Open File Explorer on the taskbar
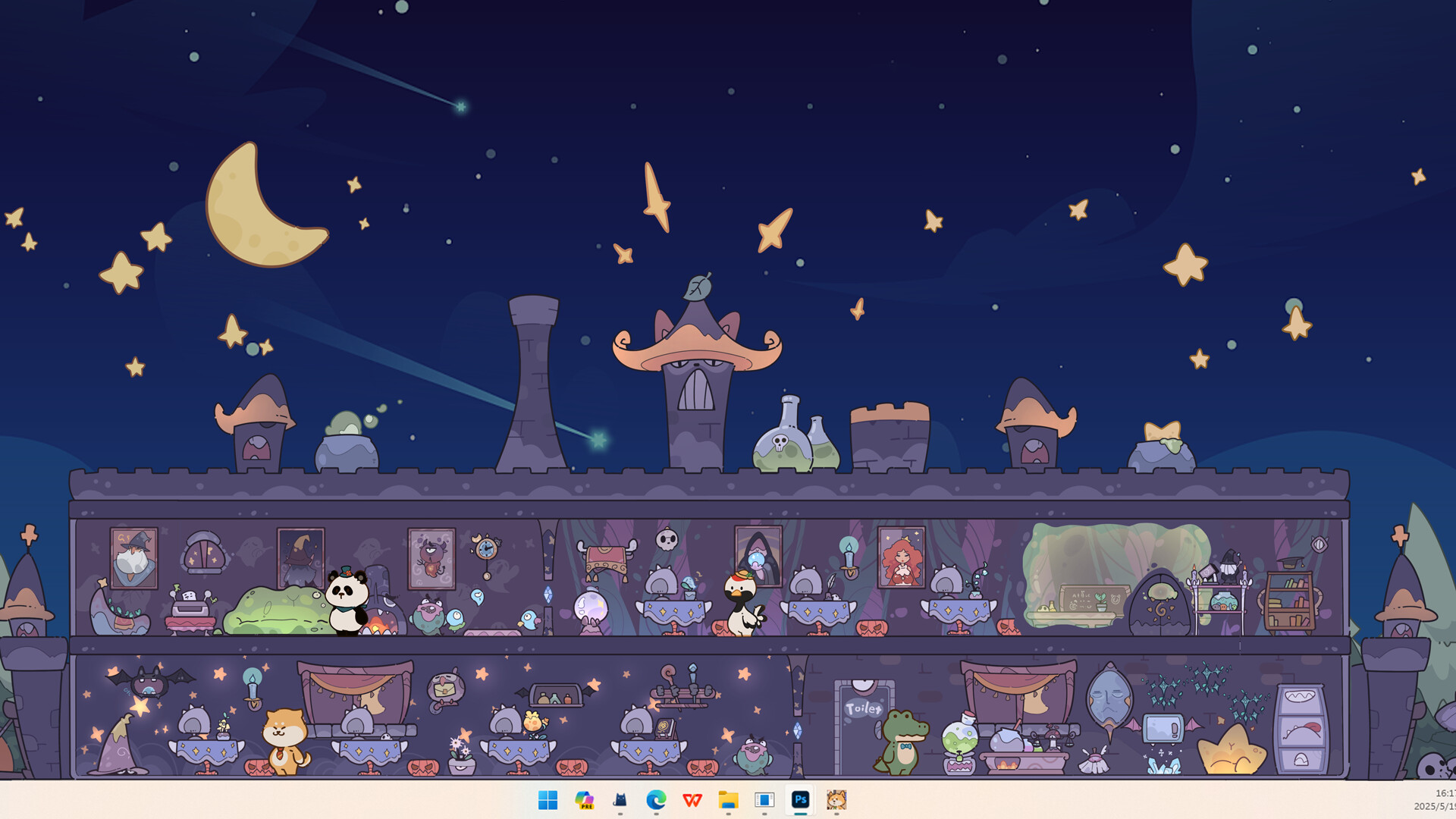The image size is (1456, 819). 730,799
